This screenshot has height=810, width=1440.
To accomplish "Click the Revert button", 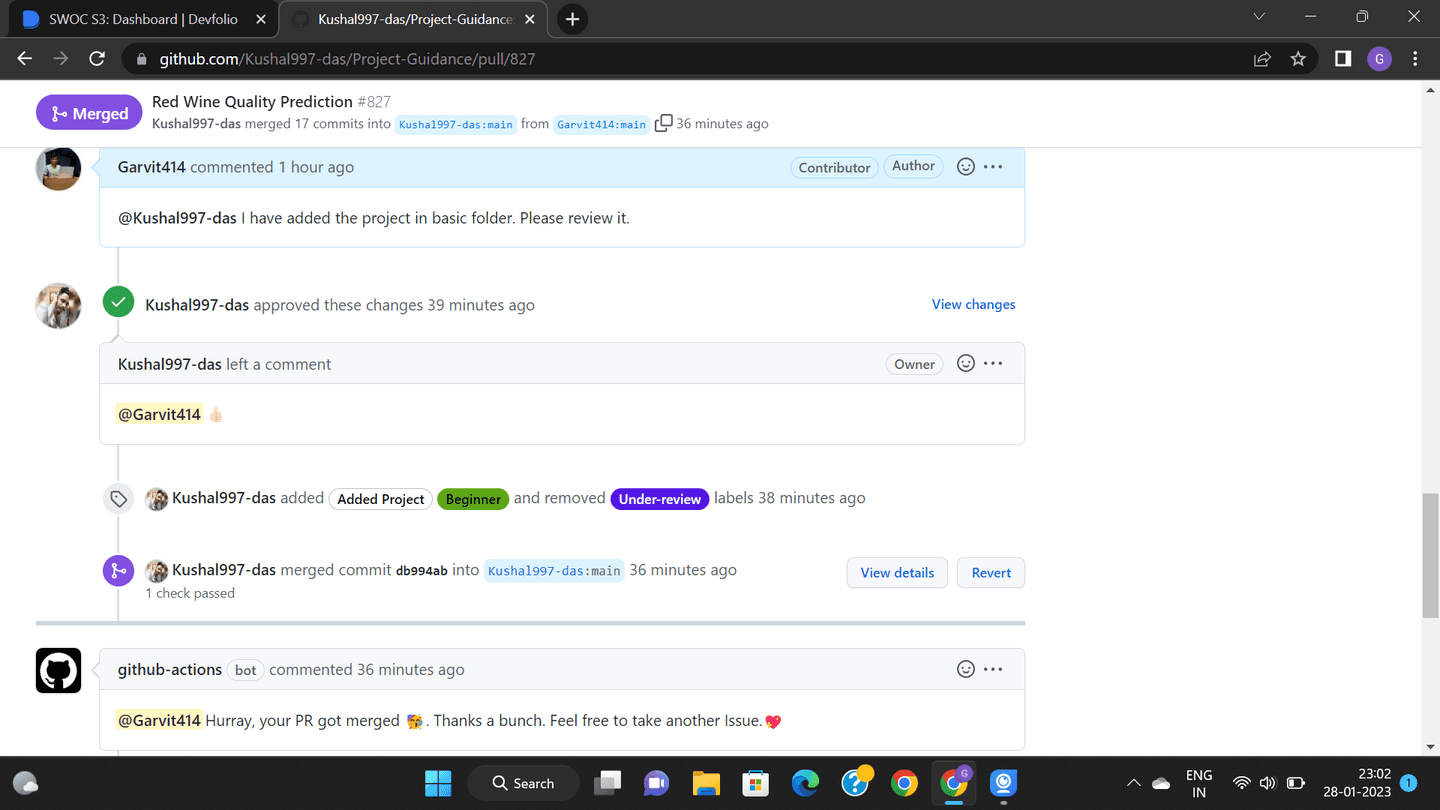I will [991, 572].
